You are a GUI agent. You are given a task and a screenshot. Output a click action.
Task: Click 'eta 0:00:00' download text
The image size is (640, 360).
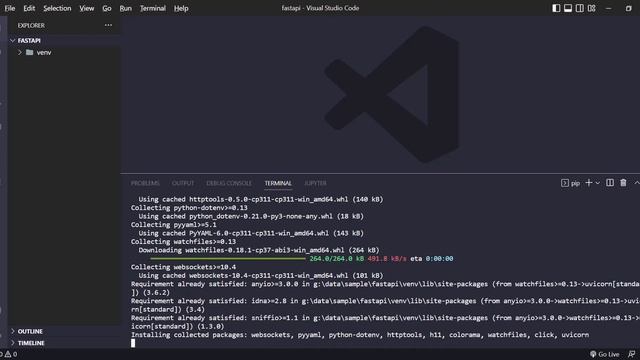point(431,259)
